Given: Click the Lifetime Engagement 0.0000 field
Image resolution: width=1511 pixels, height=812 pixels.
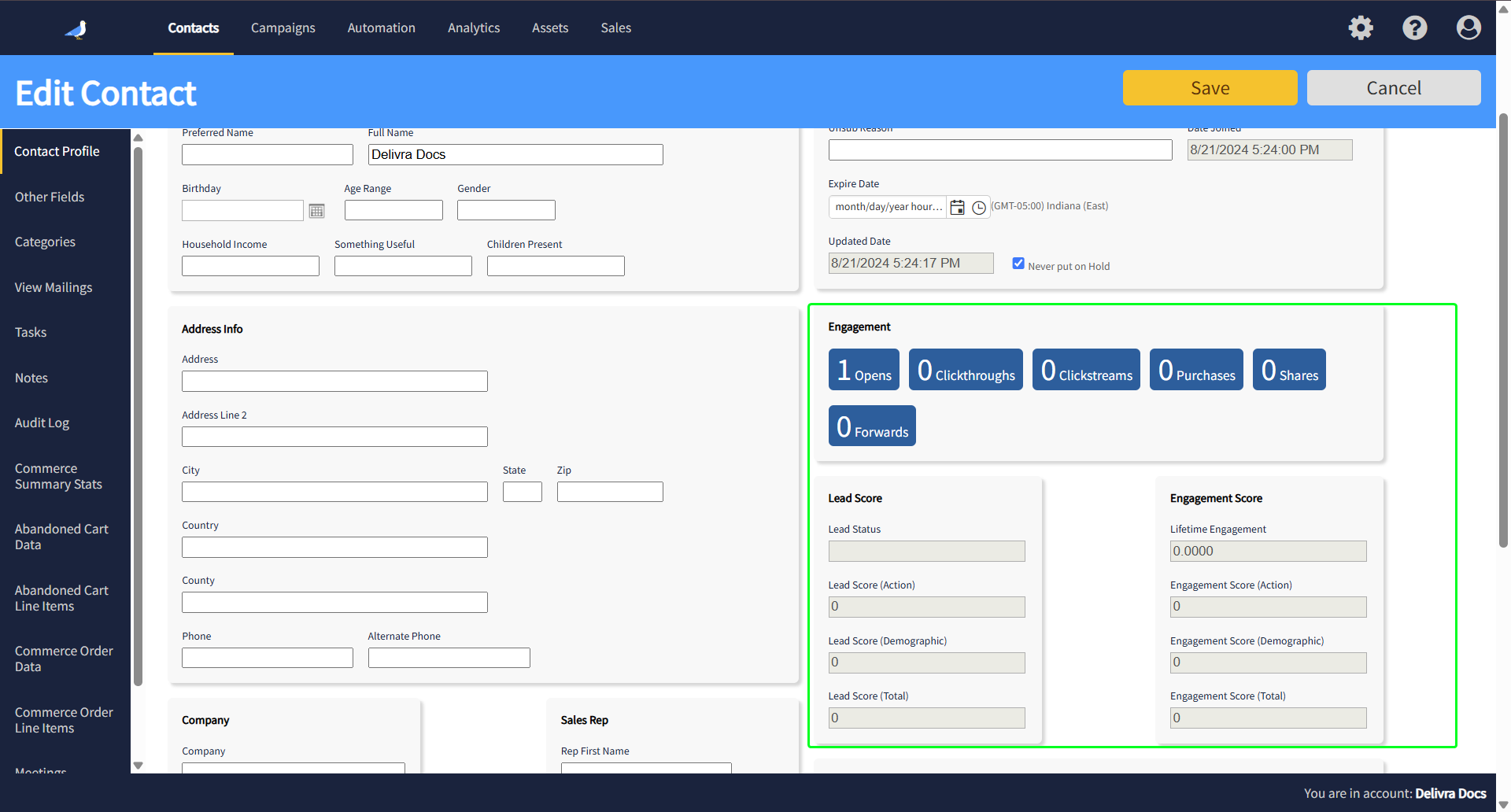Looking at the screenshot, I should pyautogui.click(x=1268, y=551).
